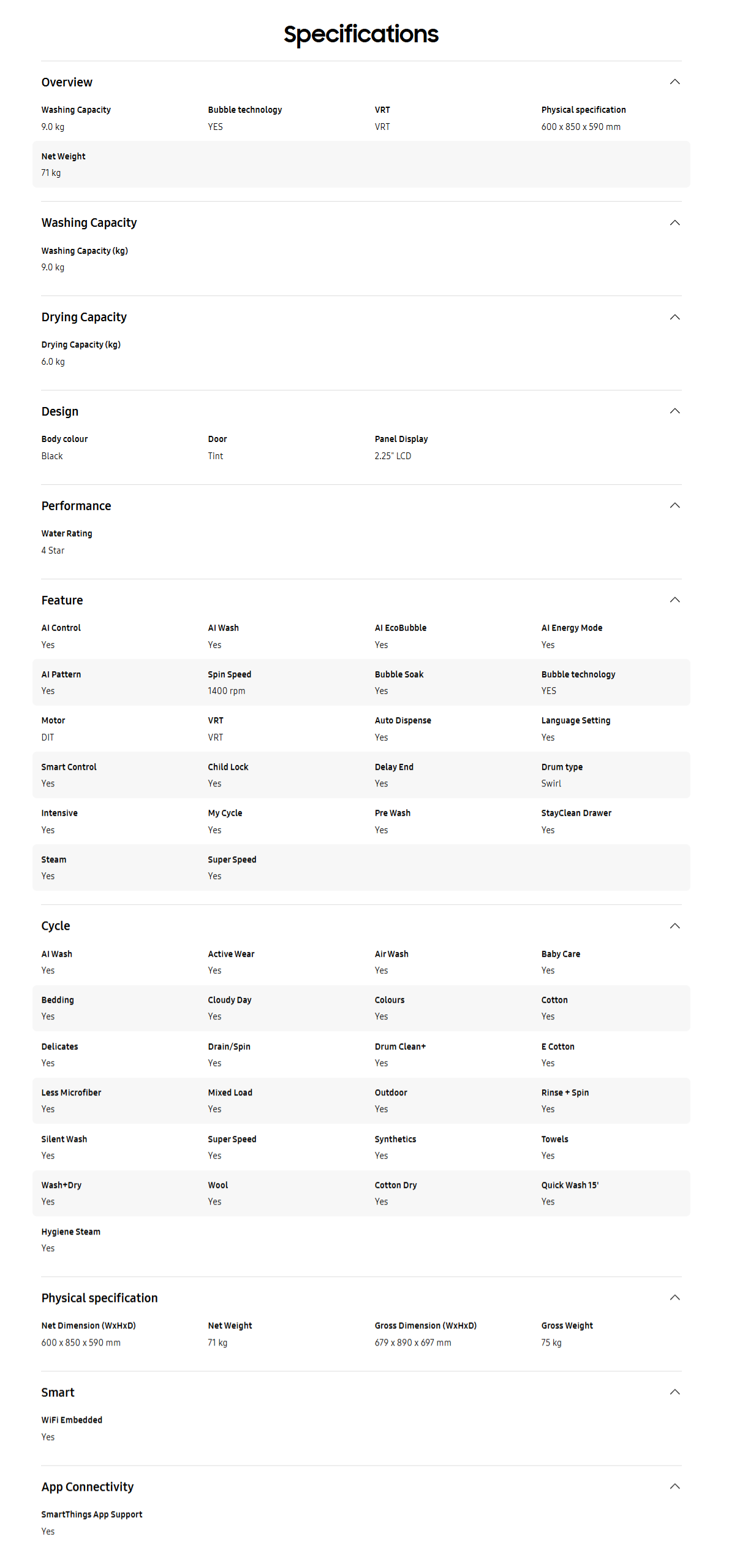Image resolution: width=729 pixels, height=1568 pixels.
Task: Collapse the Smart section chevron
Action: (x=674, y=1391)
